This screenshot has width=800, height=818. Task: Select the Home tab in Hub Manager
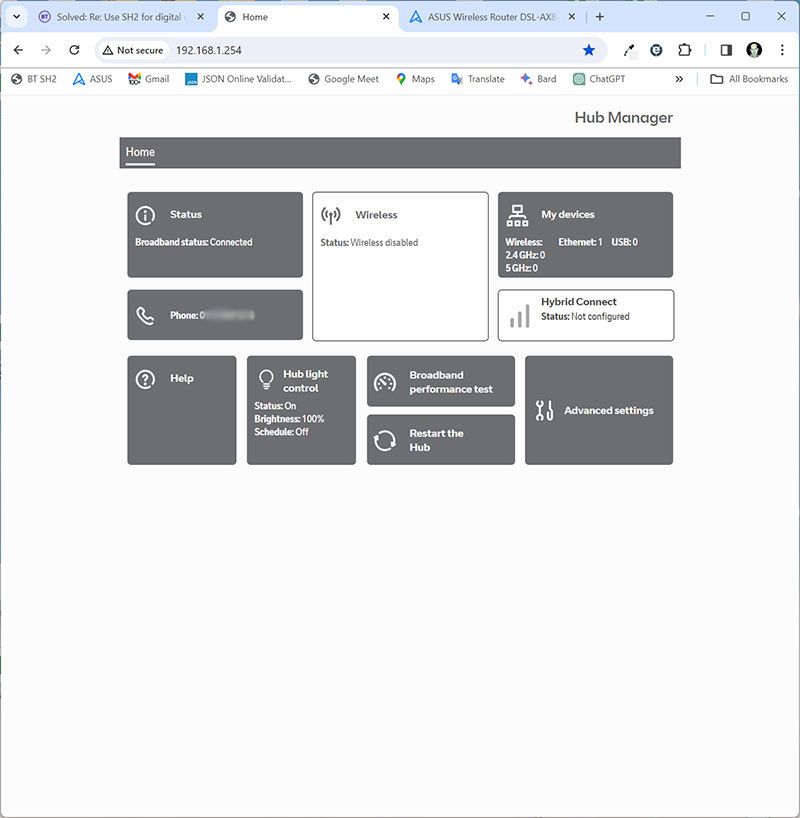140,153
